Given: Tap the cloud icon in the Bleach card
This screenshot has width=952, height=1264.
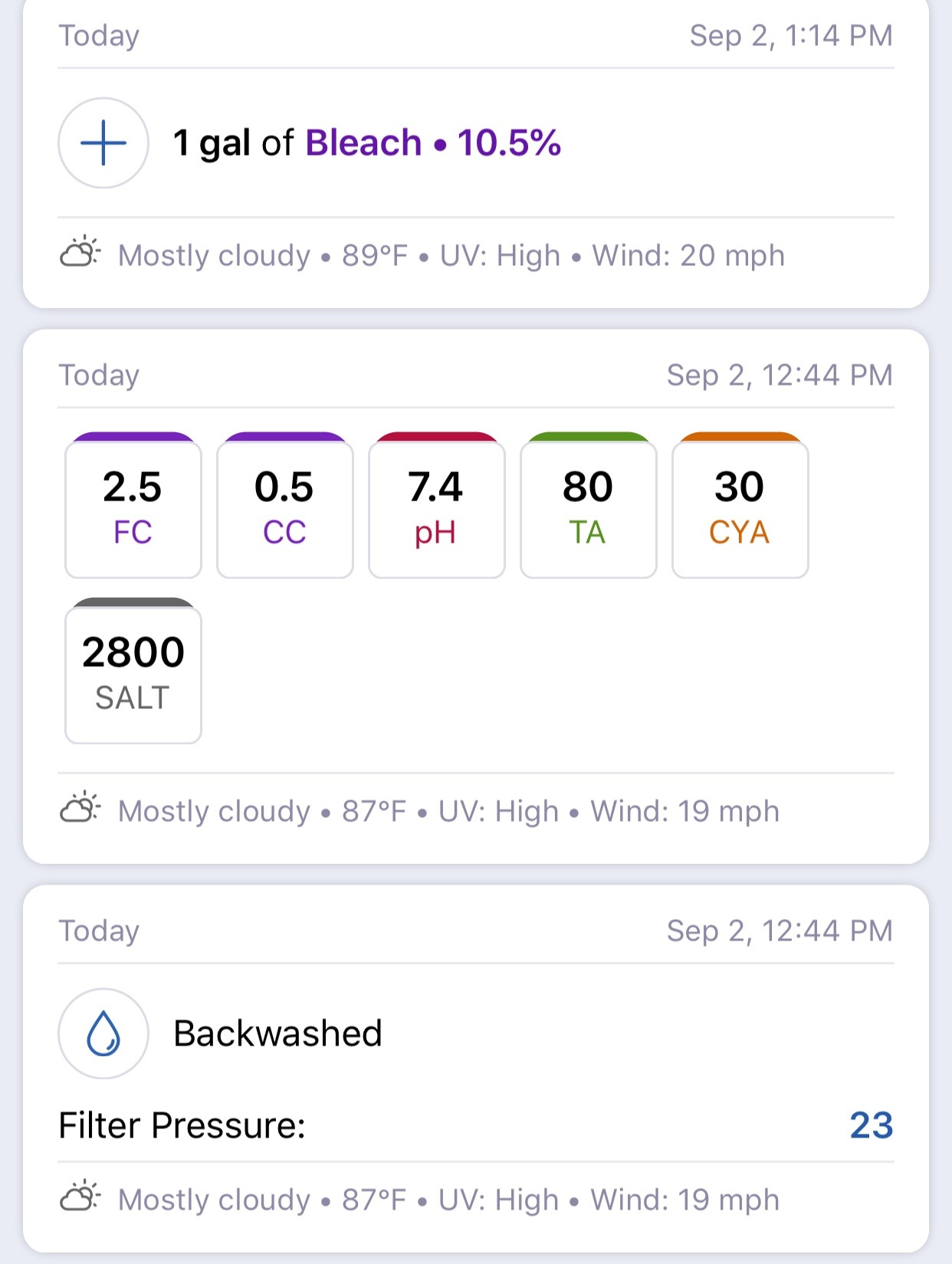Looking at the screenshot, I should (x=80, y=253).
